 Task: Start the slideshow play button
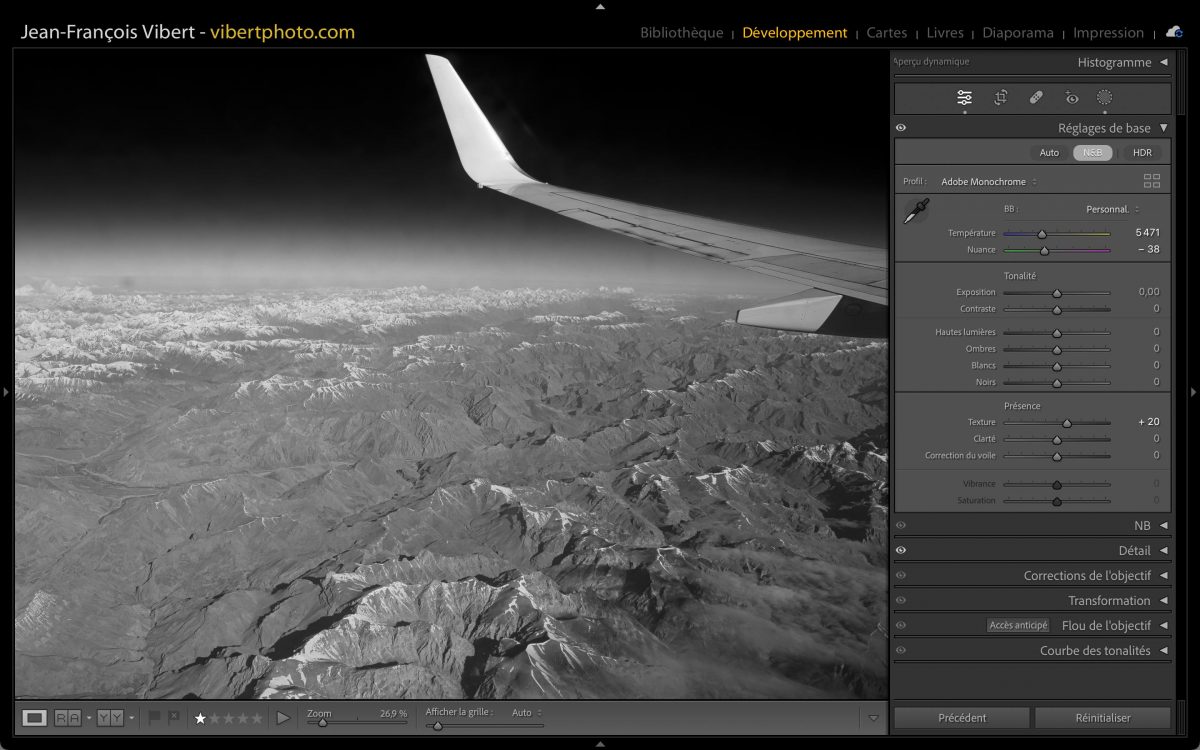(283, 718)
